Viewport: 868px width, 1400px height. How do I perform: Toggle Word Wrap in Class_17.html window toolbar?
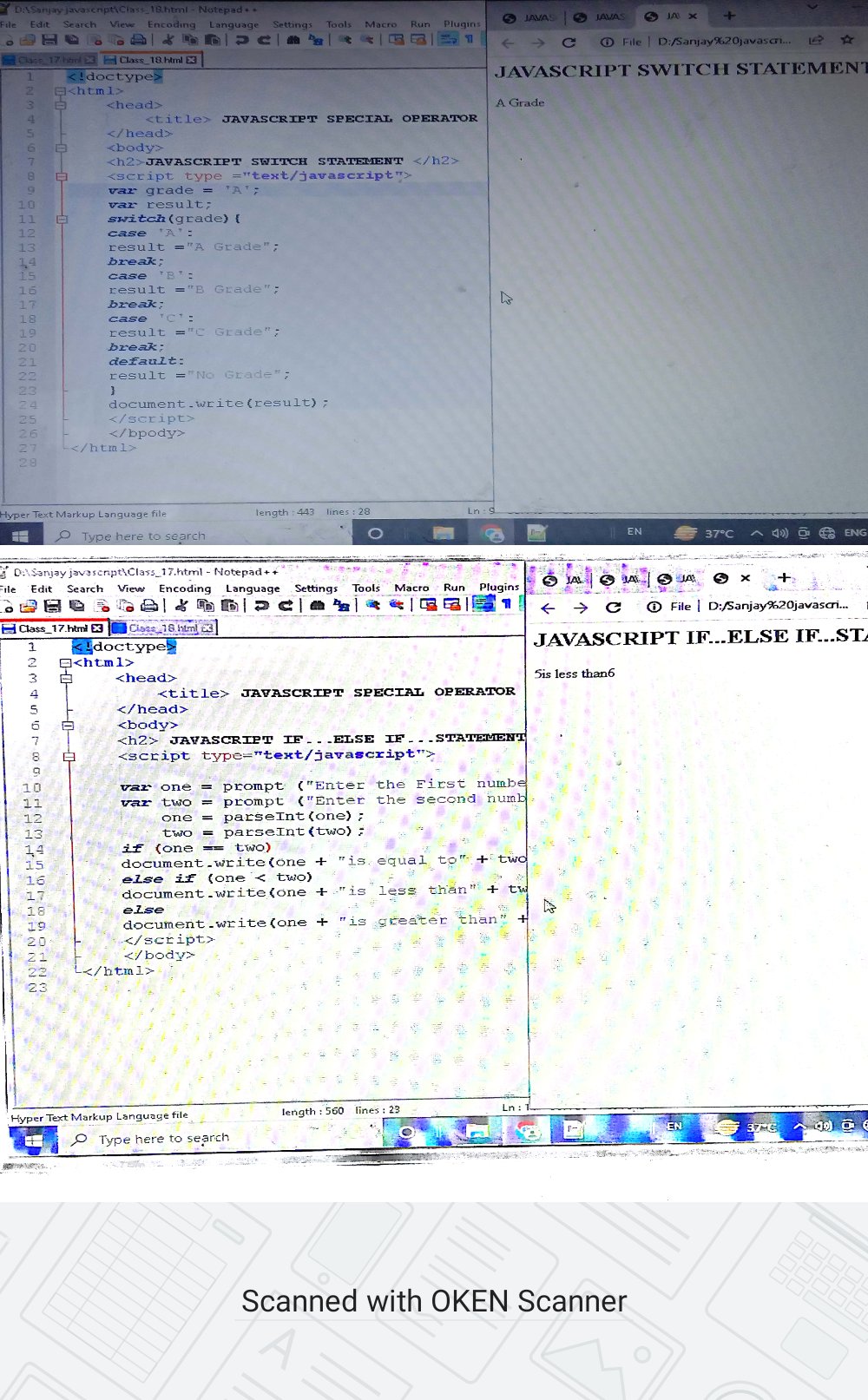[x=483, y=604]
